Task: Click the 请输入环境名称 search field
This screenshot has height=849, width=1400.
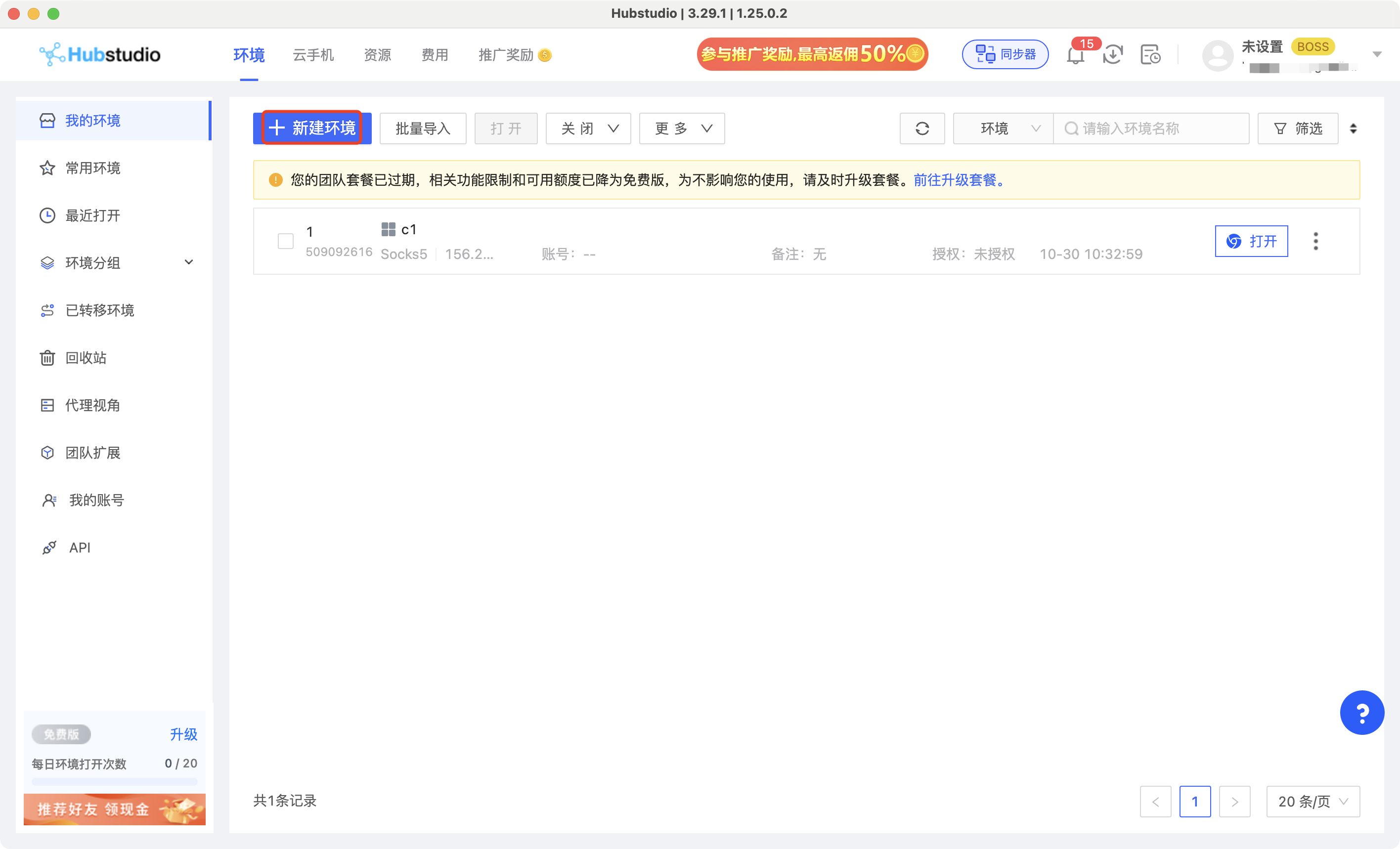Action: pyautogui.click(x=1151, y=128)
